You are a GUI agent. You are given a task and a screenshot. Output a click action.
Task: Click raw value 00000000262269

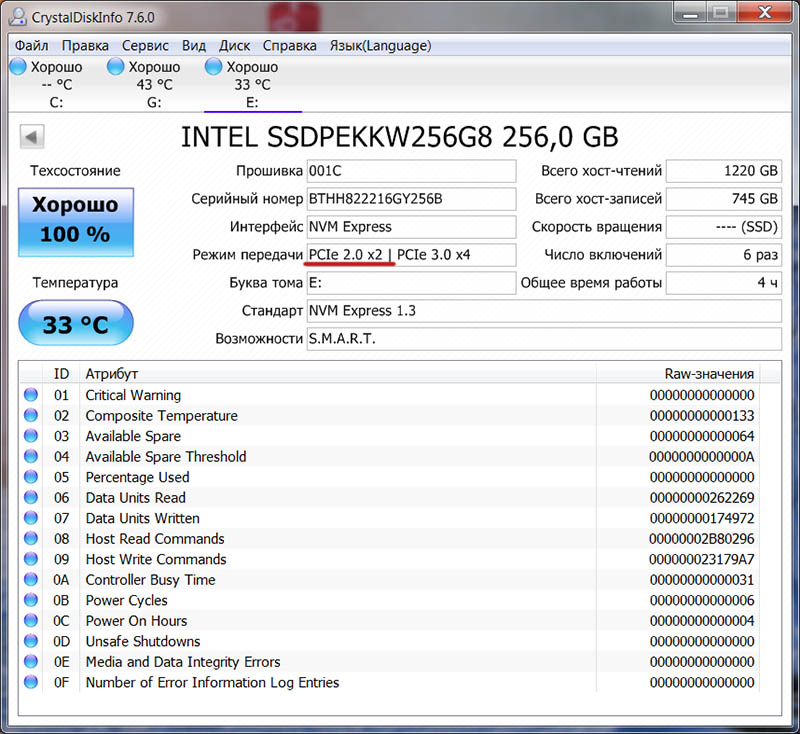click(x=702, y=498)
